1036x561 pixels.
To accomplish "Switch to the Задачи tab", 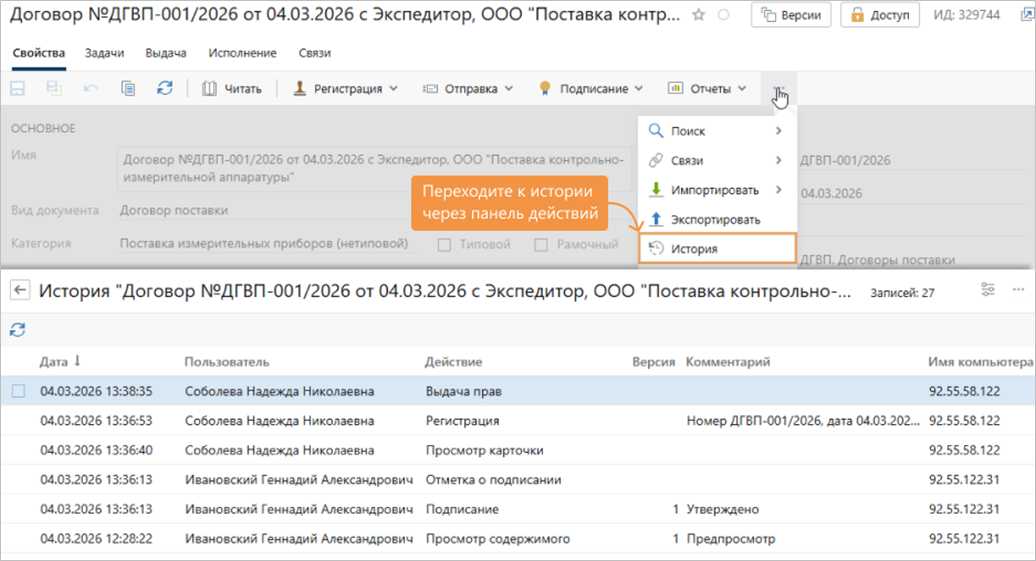I will click(x=104, y=53).
